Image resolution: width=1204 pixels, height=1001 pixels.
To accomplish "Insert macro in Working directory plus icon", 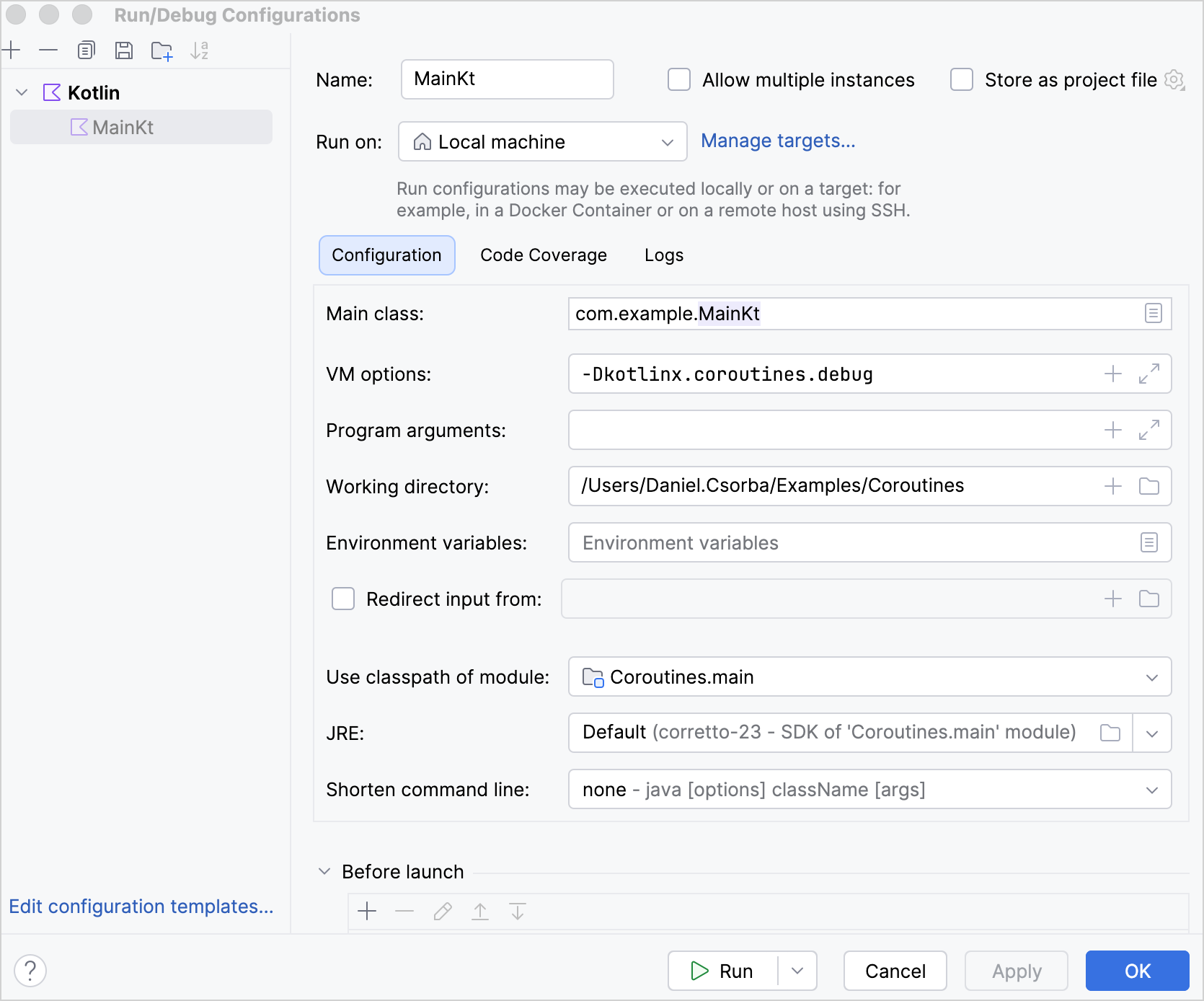I will click(x=1113, y=486).
